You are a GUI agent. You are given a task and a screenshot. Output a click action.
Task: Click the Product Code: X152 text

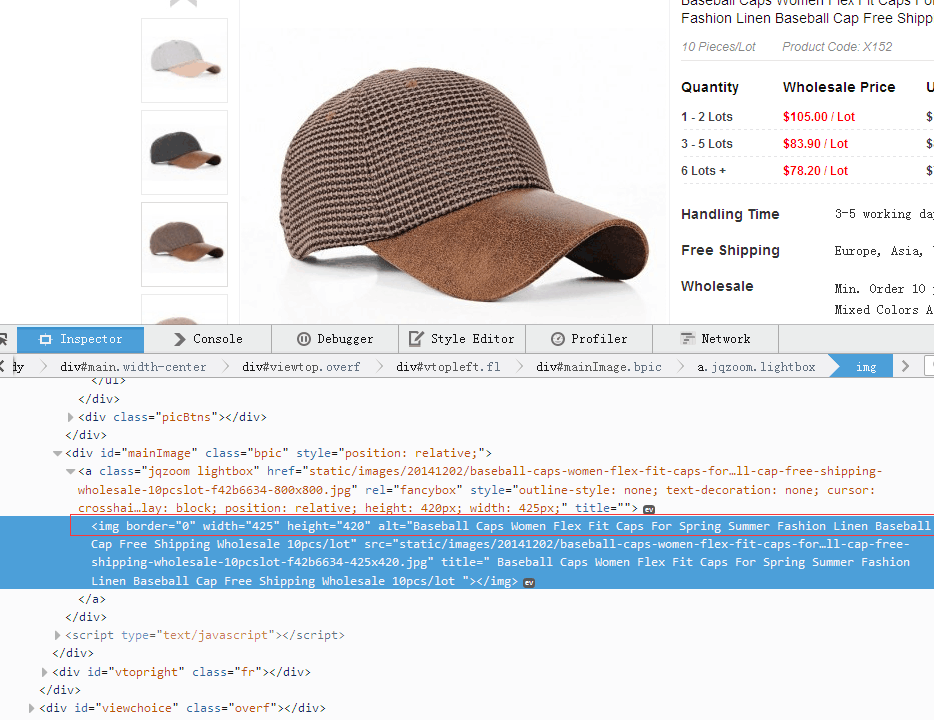[837, 46]
